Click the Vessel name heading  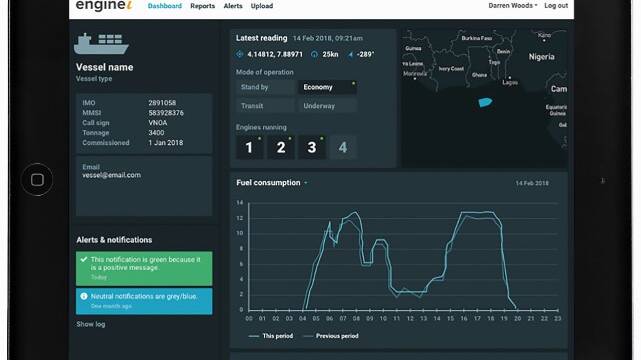coord(104,67)
